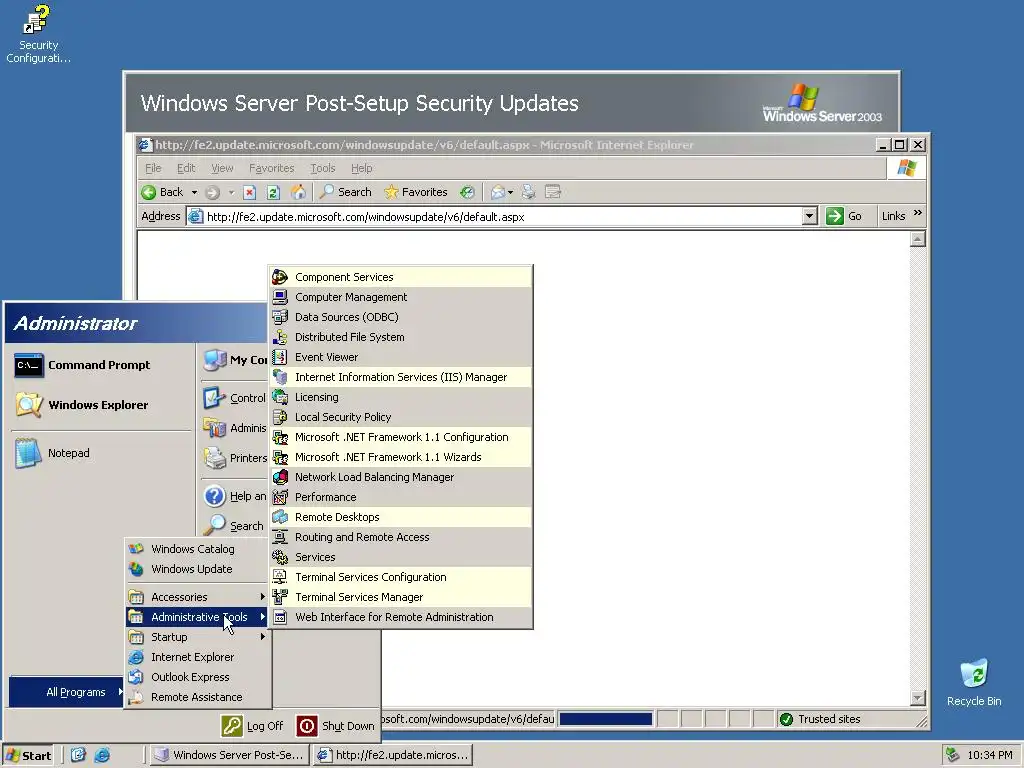Click Remote Assistance icon
The height and width of the screenshot is (768, 1024).
pyautogui.click(x=136, y=697)
